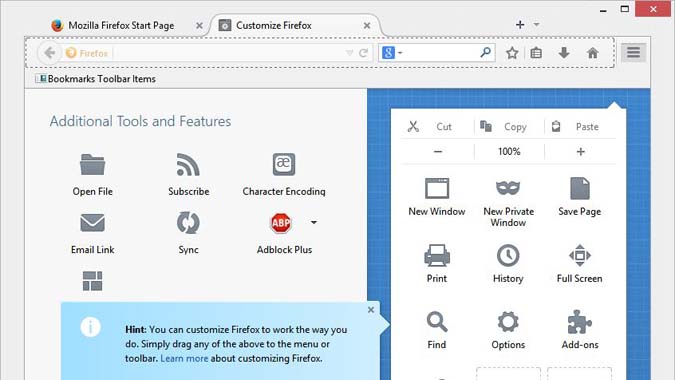
Task: Dismiss the customization hint box
Action: [371, 310]
